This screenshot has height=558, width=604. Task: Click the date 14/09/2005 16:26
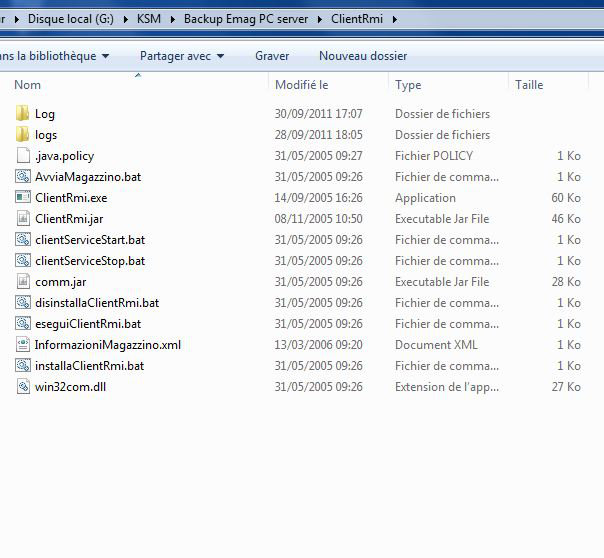[x=318, y=198]
